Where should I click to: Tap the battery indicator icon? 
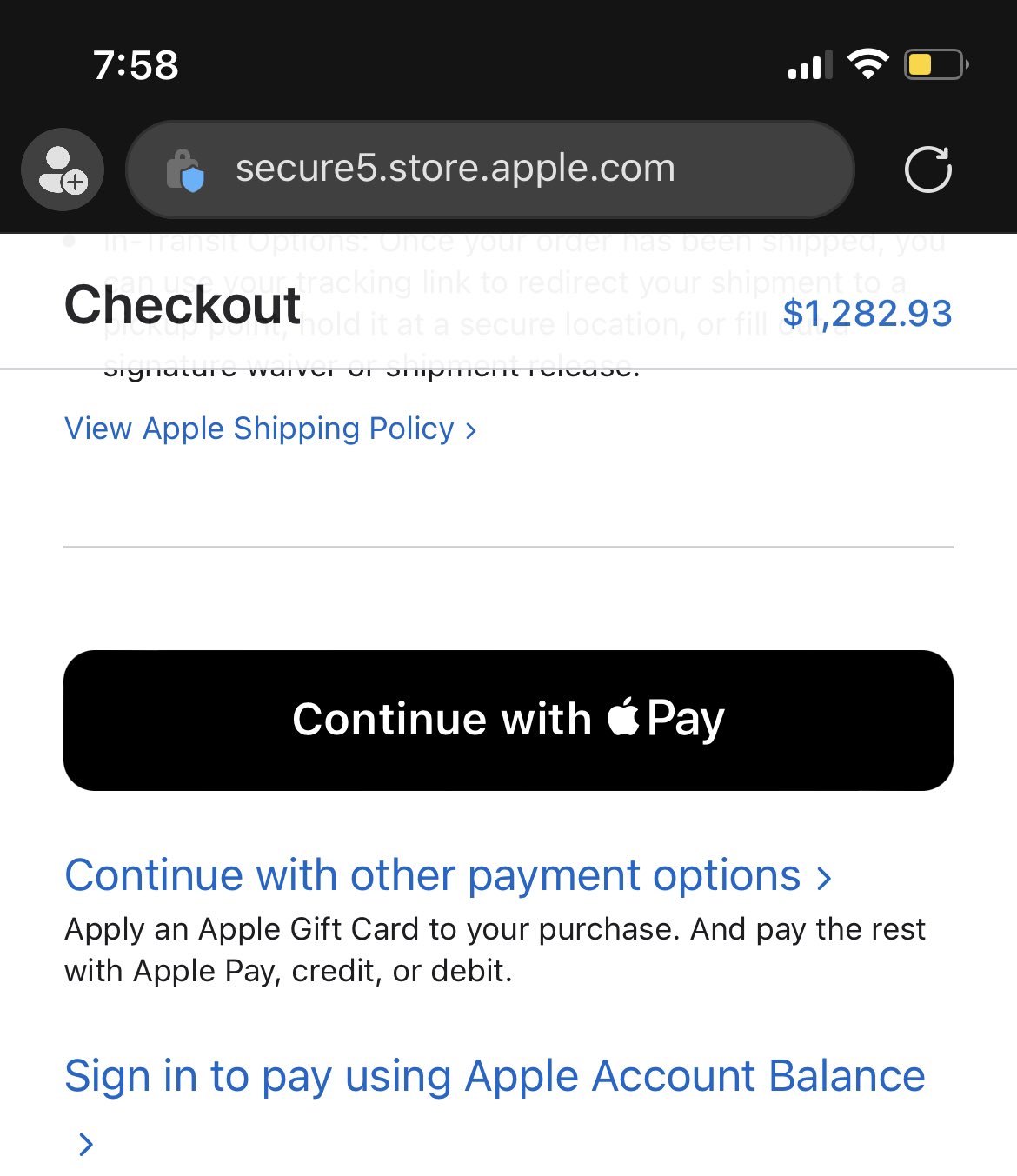point(935,64)
